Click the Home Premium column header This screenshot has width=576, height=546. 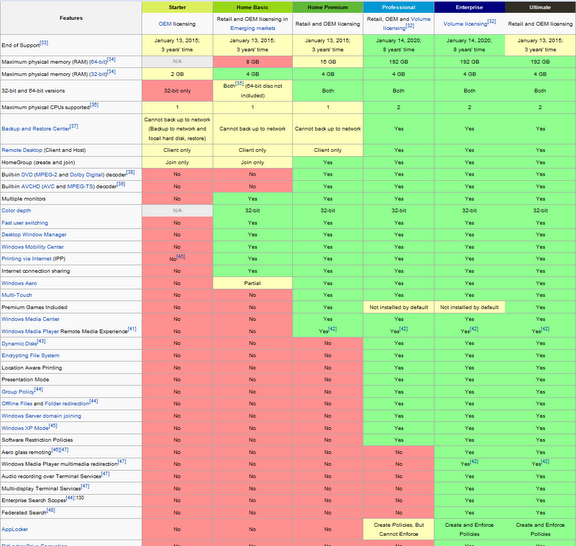328,7
